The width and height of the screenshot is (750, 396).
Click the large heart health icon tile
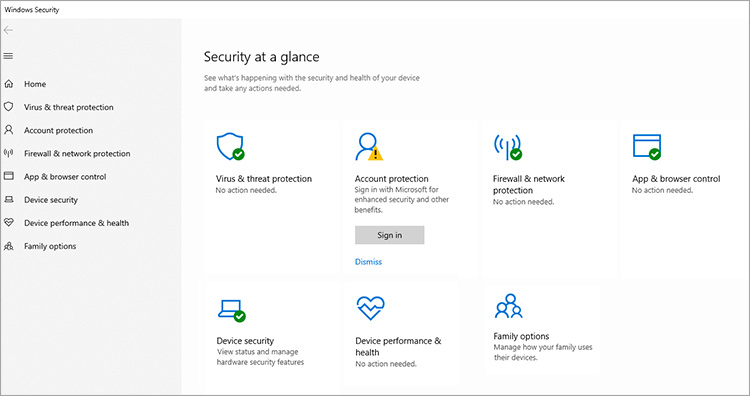click(x=371, y=308)
